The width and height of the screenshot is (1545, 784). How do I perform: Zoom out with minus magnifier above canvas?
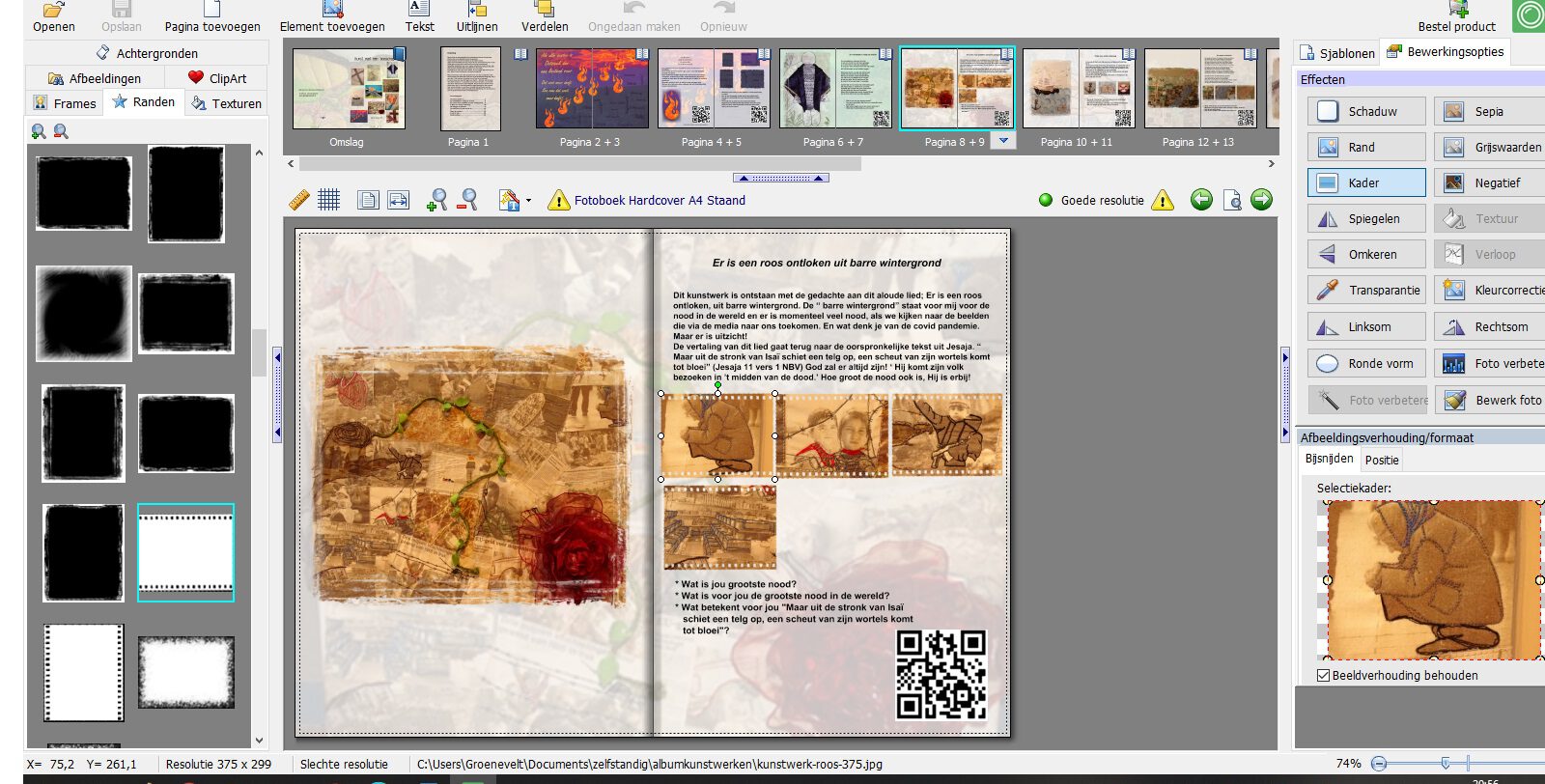(x=467, y=200)
